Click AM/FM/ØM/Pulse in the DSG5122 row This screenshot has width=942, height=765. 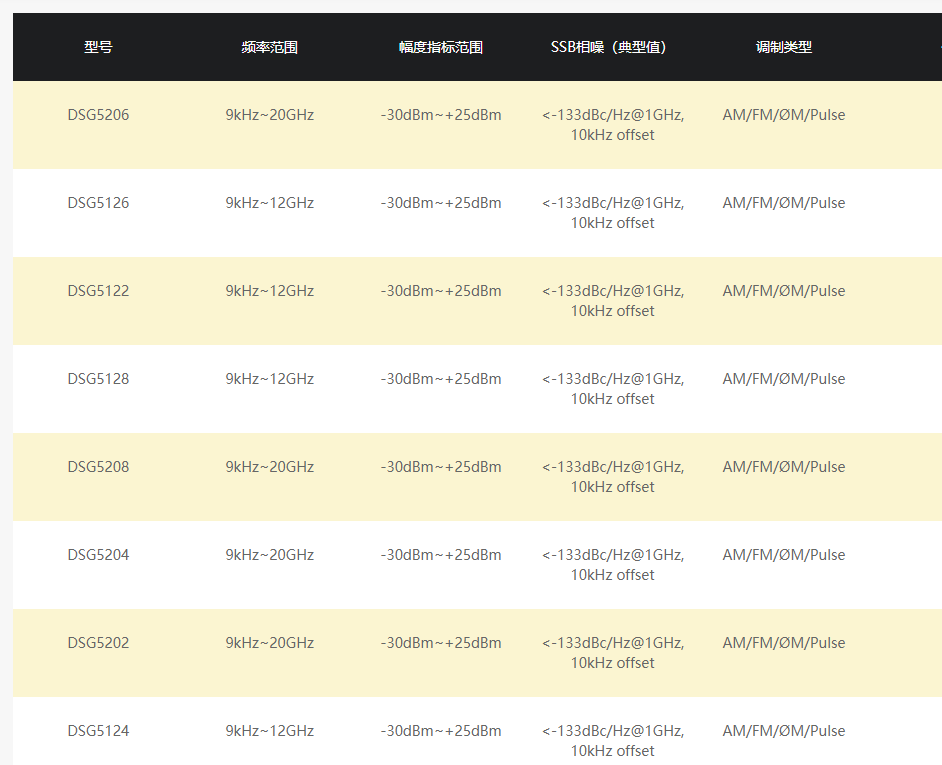[x=783, y=291]
